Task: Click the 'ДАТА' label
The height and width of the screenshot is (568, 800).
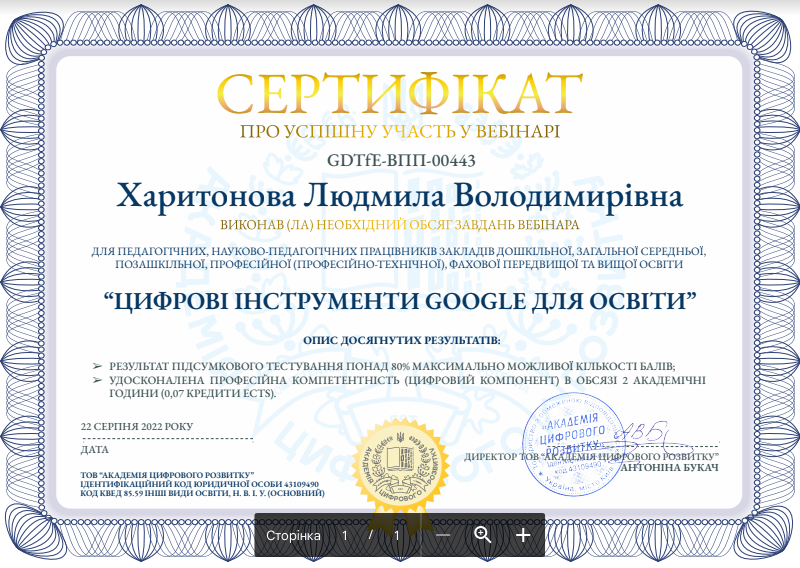Action: [94, 450]
